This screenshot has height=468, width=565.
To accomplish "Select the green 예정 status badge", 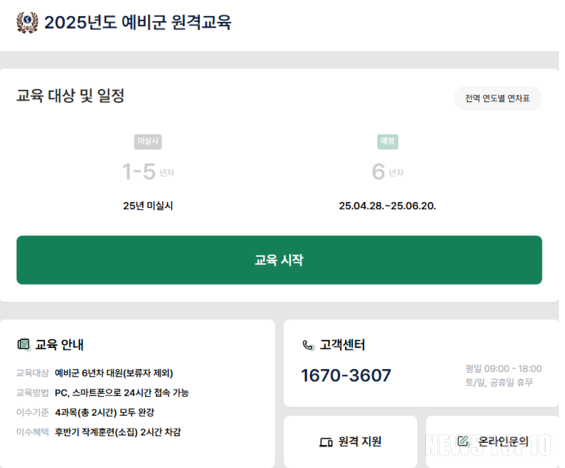I will pos(387,141).
